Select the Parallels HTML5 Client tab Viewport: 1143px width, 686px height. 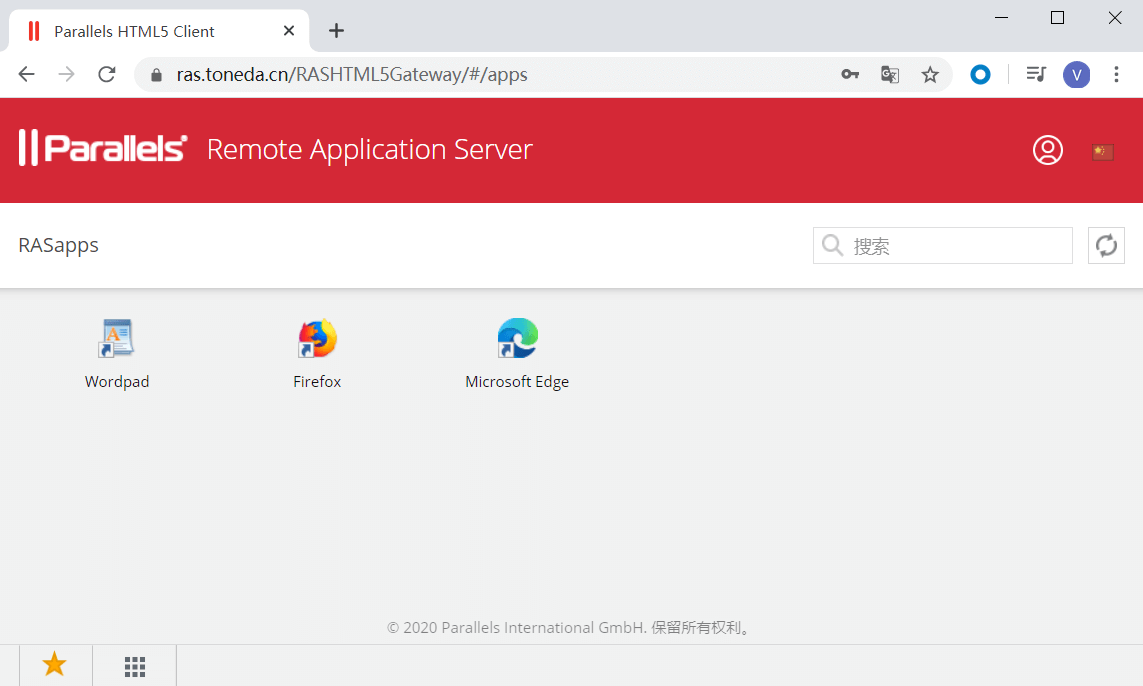(x=159, y=31)
